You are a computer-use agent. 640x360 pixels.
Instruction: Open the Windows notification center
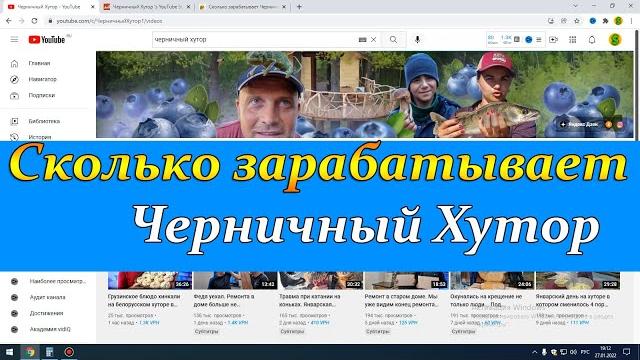(x=627, y=352)
